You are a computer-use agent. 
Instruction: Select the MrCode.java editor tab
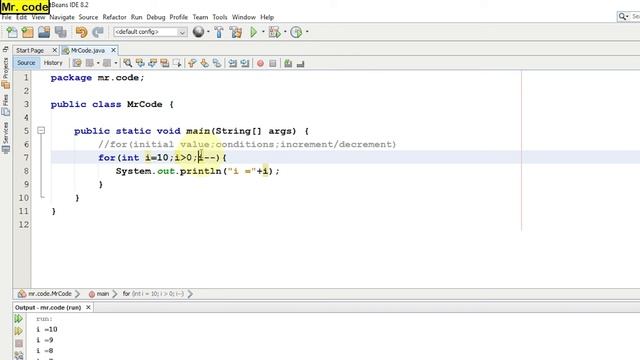(x=88, y=50)
